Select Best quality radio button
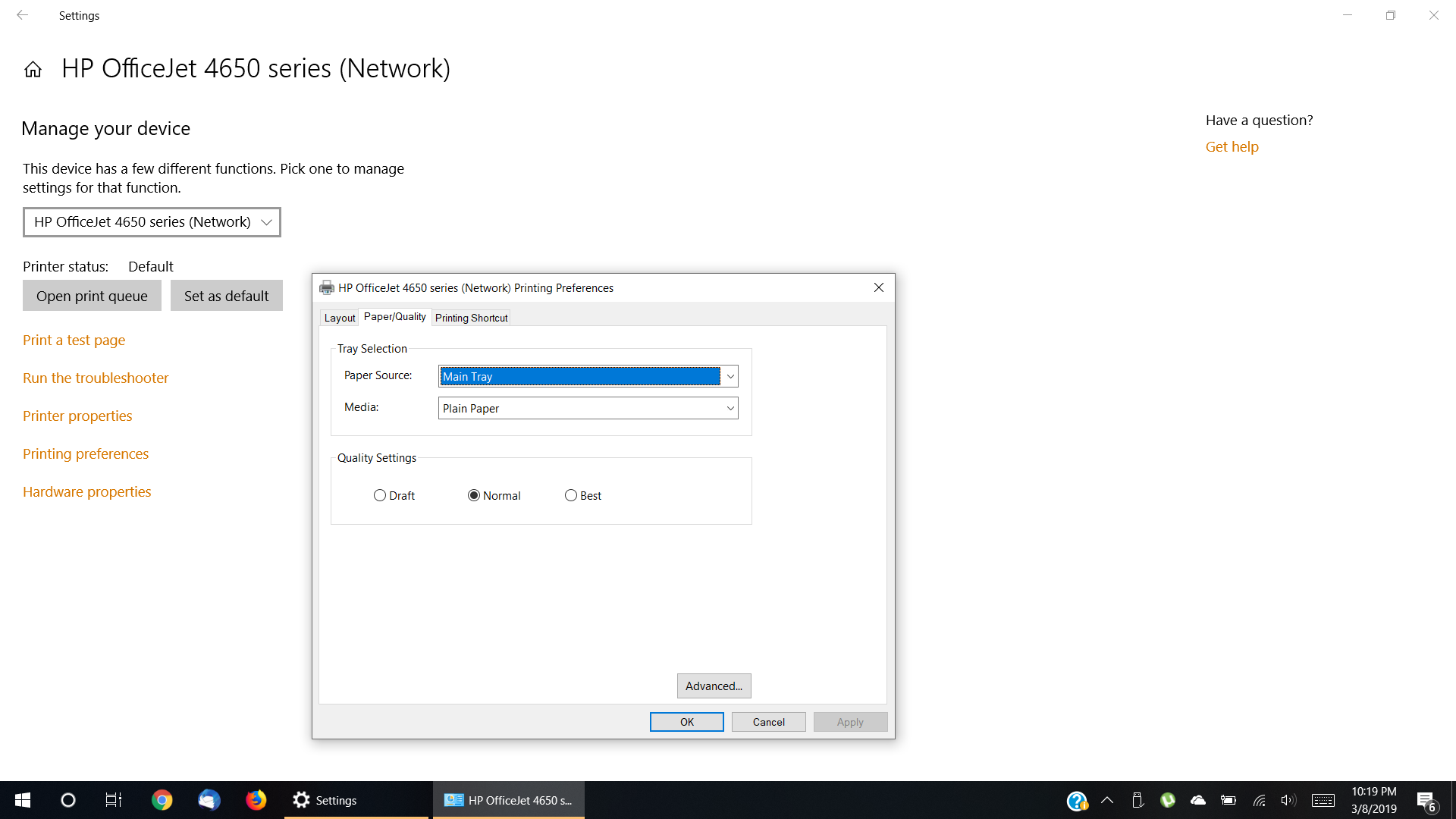This screenshot has height=819, width=1456. 583,495
